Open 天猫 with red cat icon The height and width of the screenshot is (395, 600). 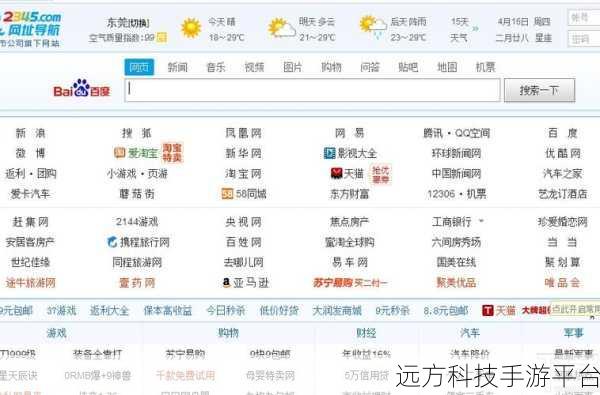(347, 174)
